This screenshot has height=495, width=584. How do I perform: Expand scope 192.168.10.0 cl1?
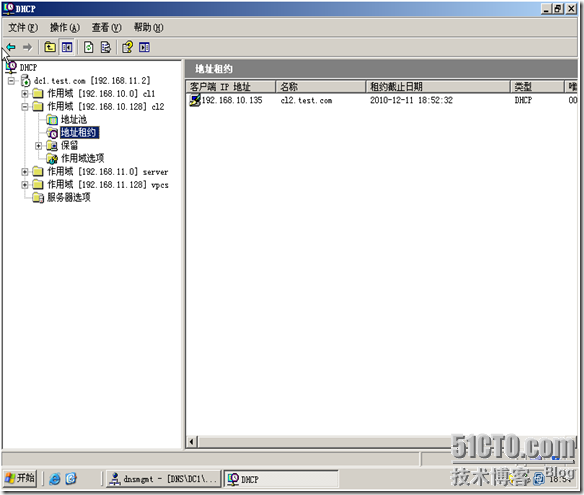click(25, 94)
